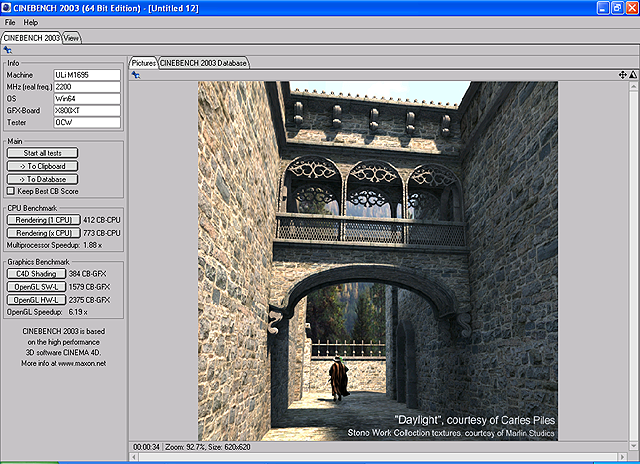Click the 2375 CB-GFX score

[89, 300]
